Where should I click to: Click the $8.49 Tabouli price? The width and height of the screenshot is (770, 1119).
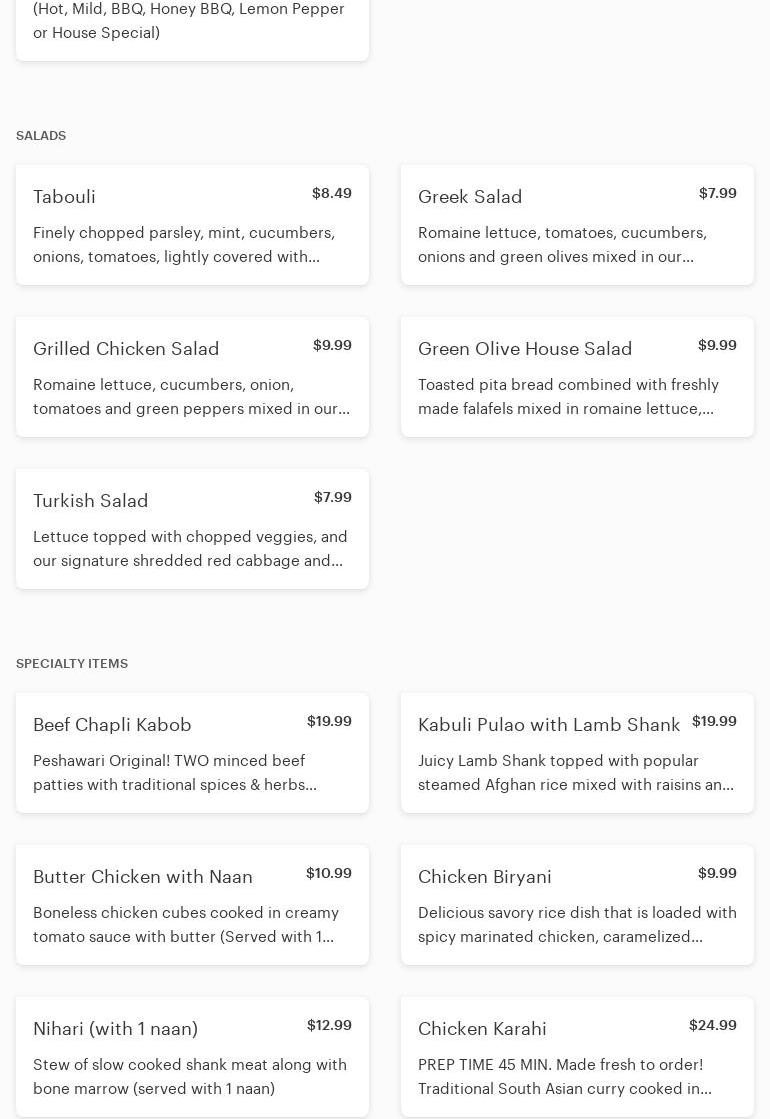click(x=331, y=193)
